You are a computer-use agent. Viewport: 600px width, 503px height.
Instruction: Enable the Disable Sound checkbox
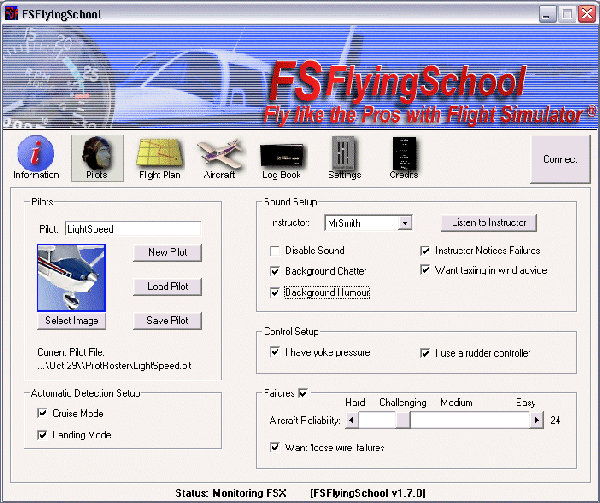click(x=275, y=251)
